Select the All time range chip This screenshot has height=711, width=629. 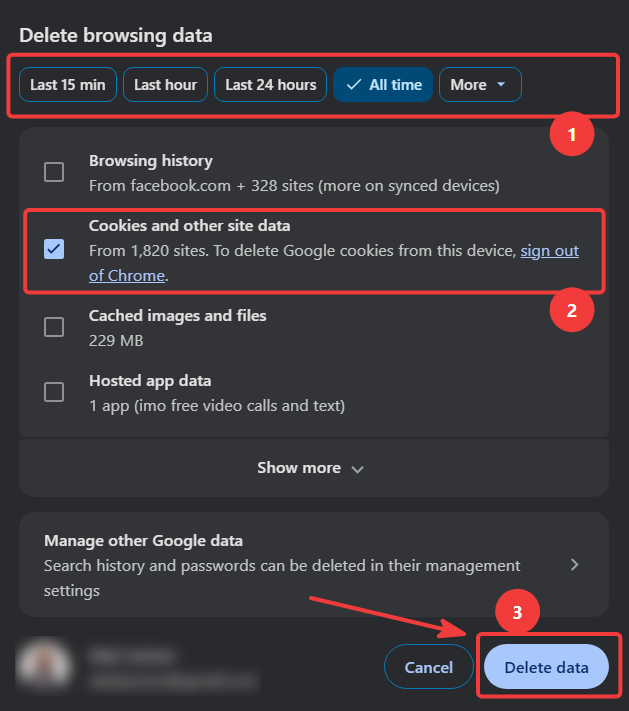pyautogui.click(x=383, y=85)
